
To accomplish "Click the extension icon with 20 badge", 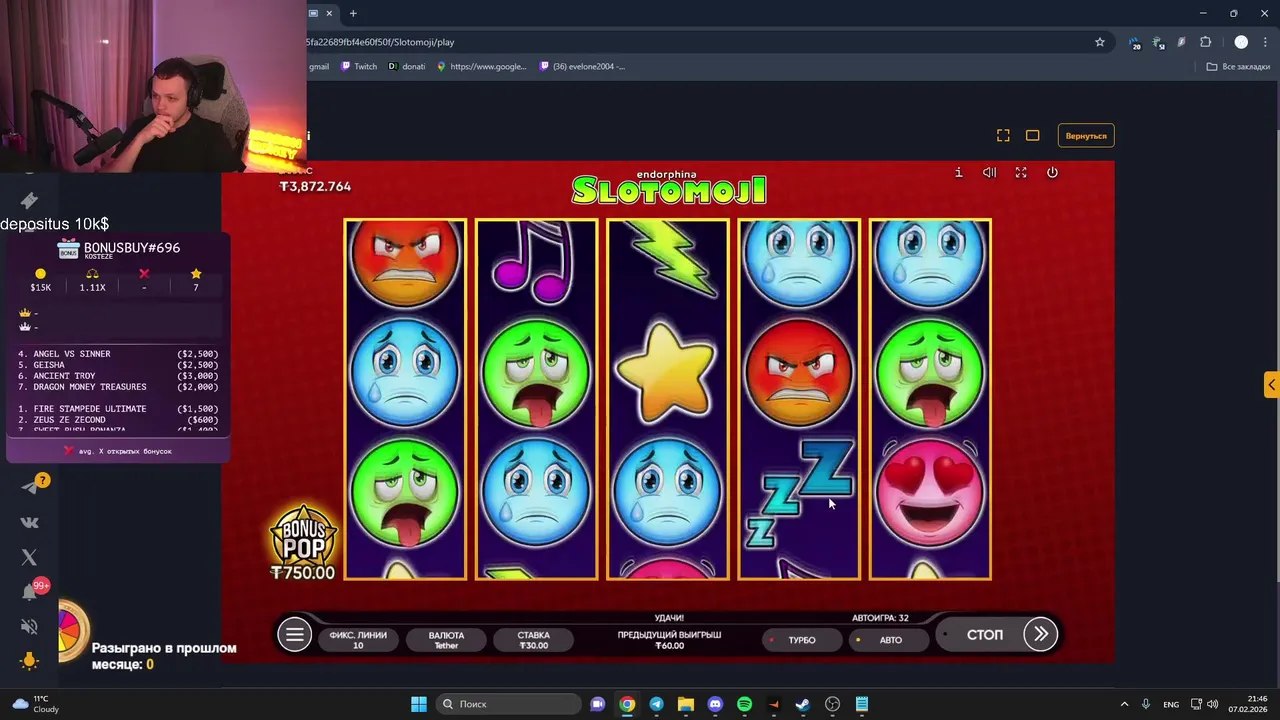I will point(1134,43).
